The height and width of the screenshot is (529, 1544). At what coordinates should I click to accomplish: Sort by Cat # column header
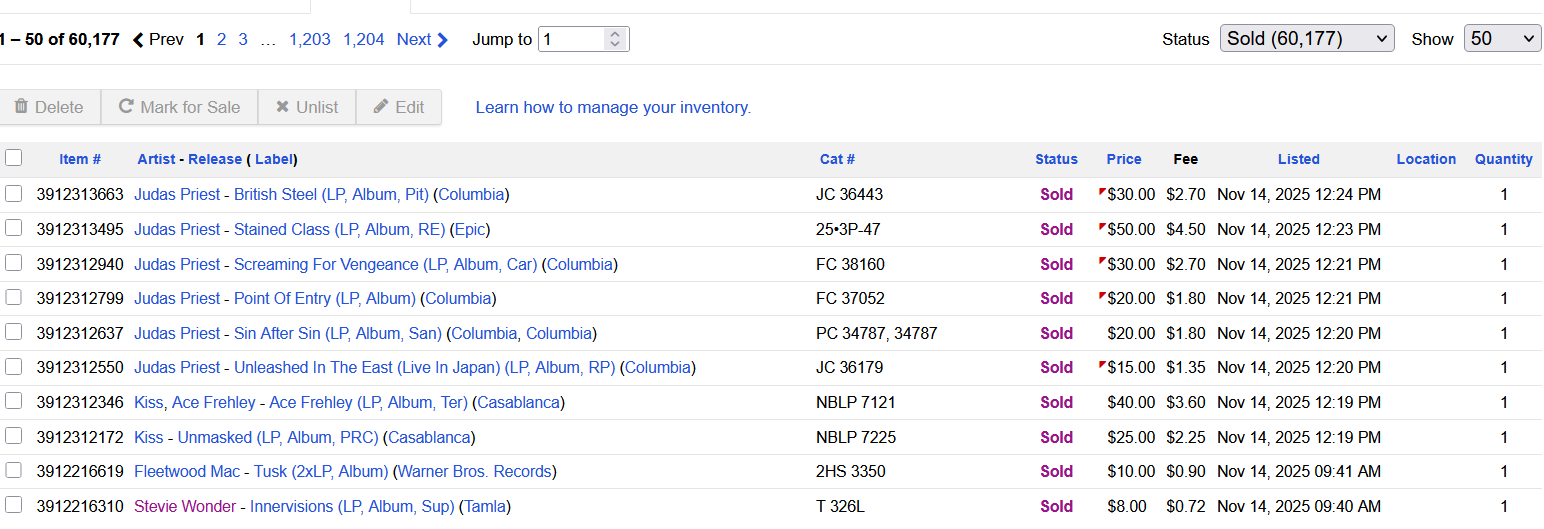pos(837,159)
